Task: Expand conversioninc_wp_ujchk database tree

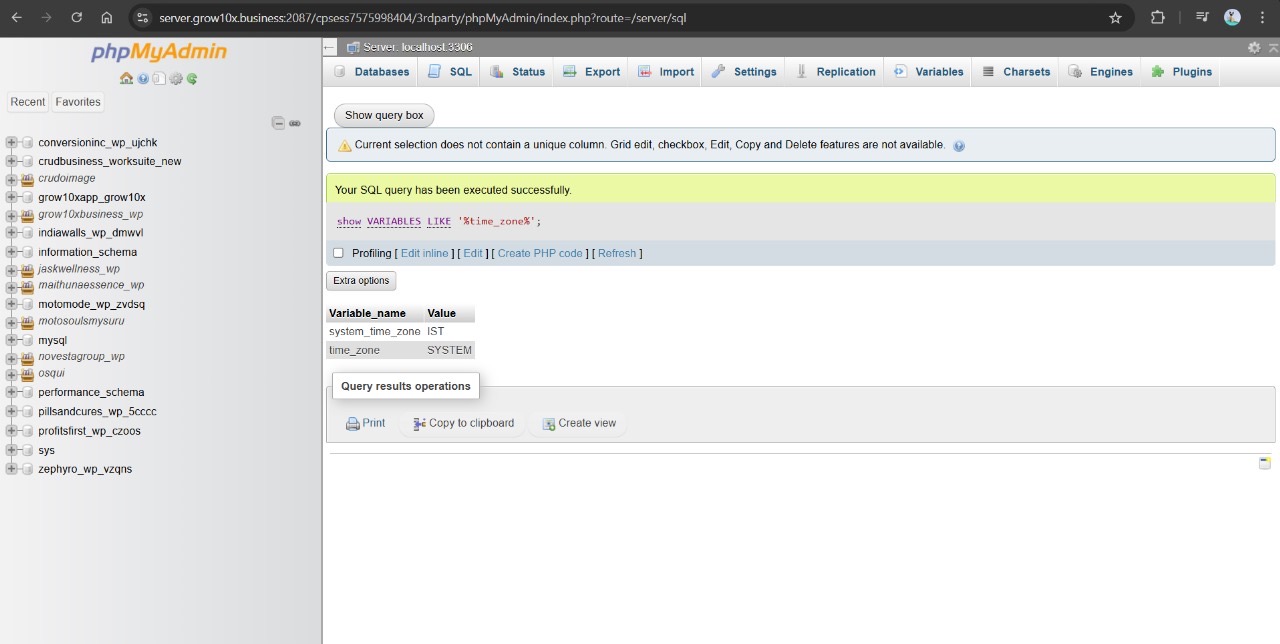Action: coord(12,143)
